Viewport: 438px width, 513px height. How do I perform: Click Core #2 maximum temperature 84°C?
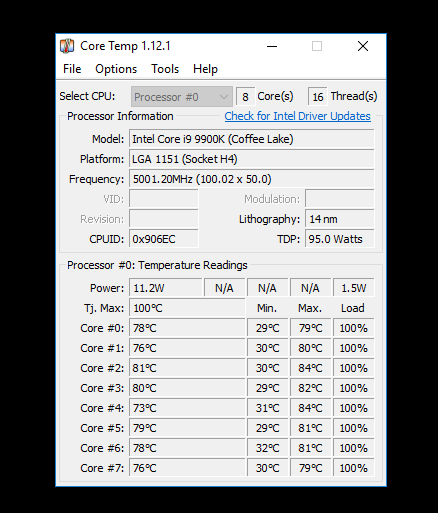pyautogui.click(x=310, y=368)
